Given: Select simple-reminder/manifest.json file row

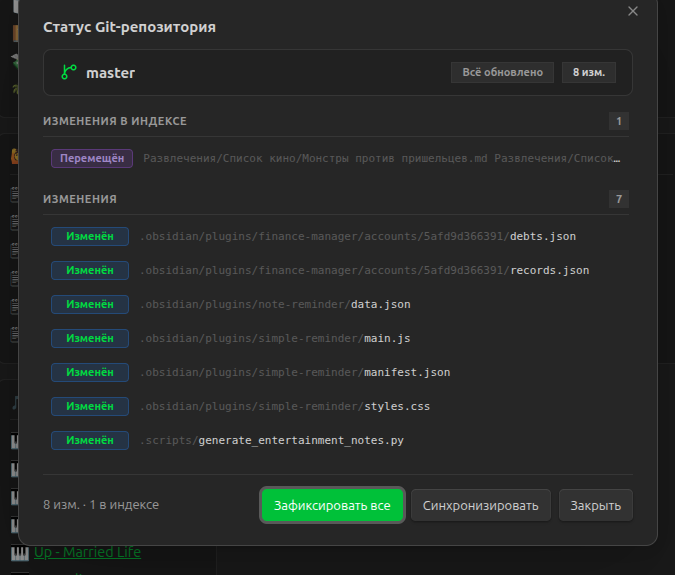Looking at the screenshot, I should coord(336,372).
